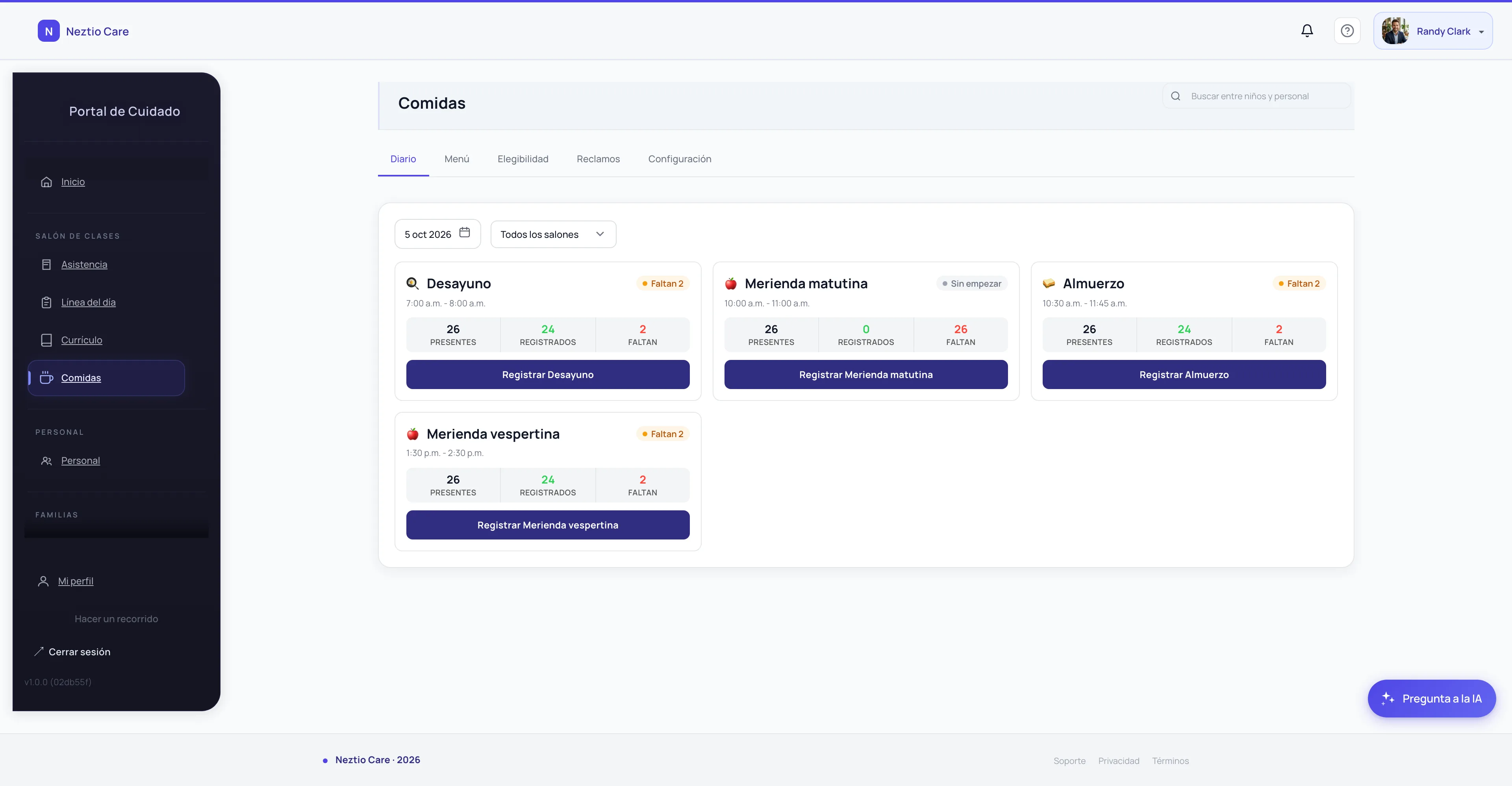
Task: Click the Currículo book icon
Action: 46,341
